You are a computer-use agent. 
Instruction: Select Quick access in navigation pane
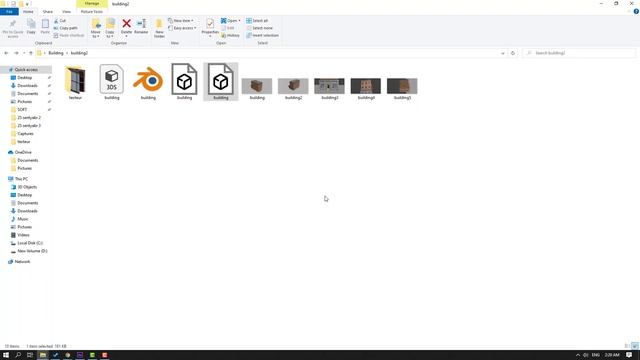(26, 70)
